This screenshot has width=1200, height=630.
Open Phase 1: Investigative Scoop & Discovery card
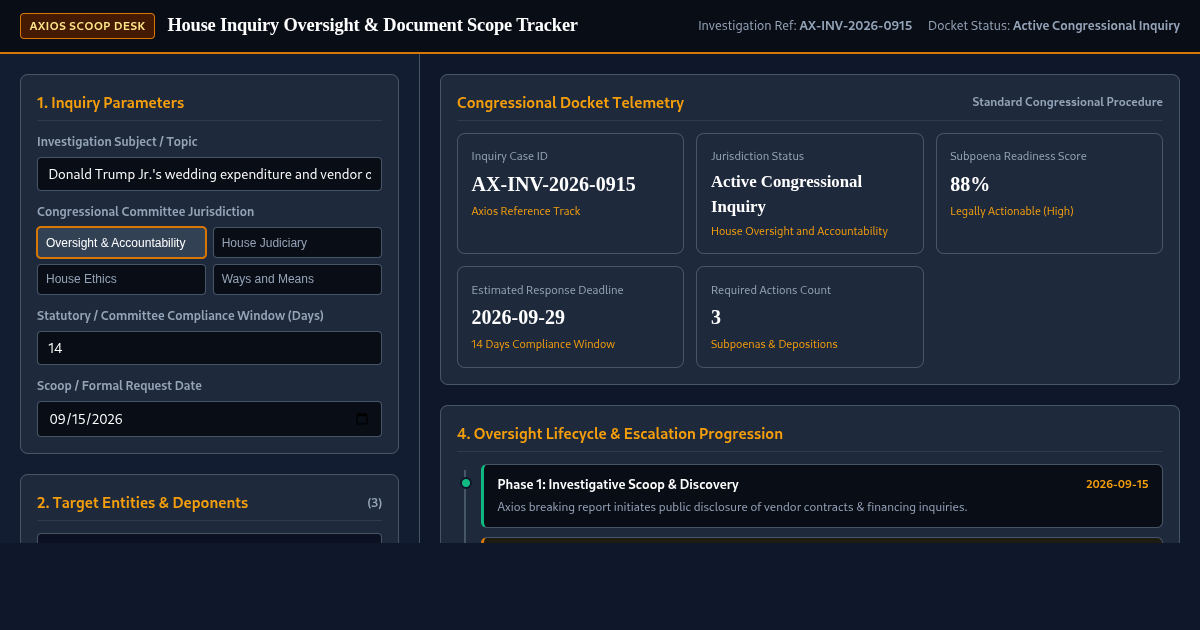822,496
